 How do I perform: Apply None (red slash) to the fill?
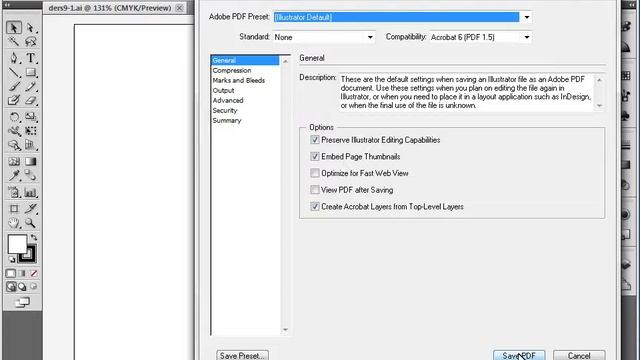34,273
